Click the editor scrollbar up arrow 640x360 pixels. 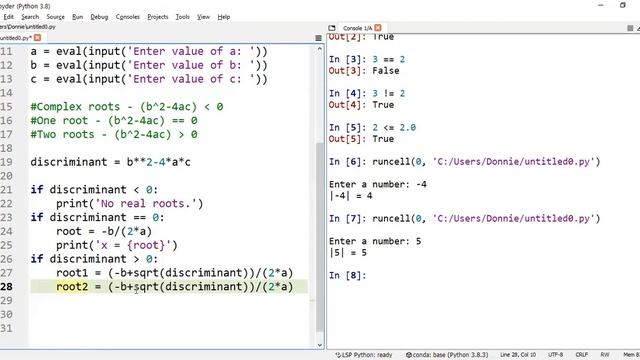[320, 49]
